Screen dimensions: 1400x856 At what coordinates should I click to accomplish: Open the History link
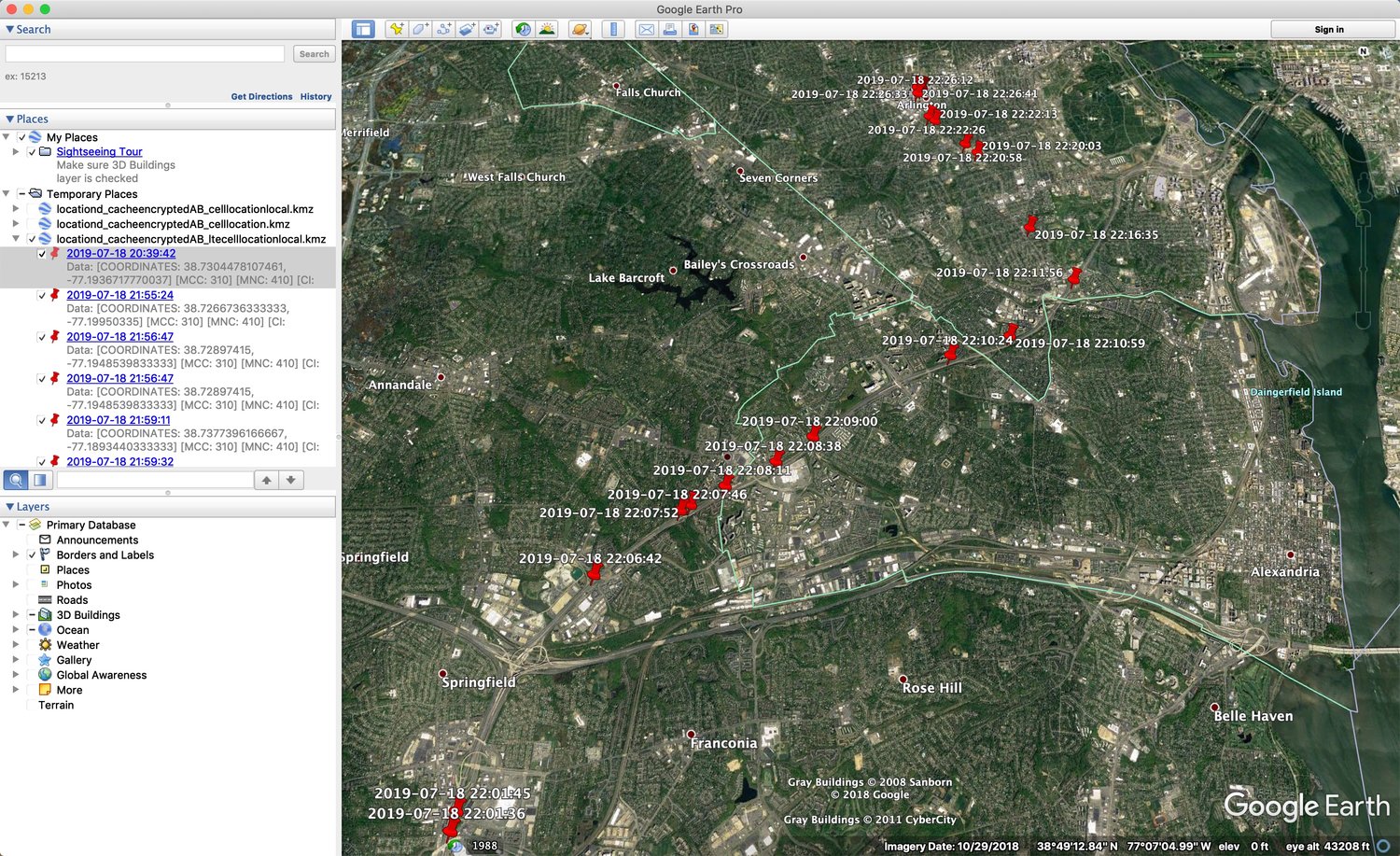pyautogui.click(x=315, y=97)
